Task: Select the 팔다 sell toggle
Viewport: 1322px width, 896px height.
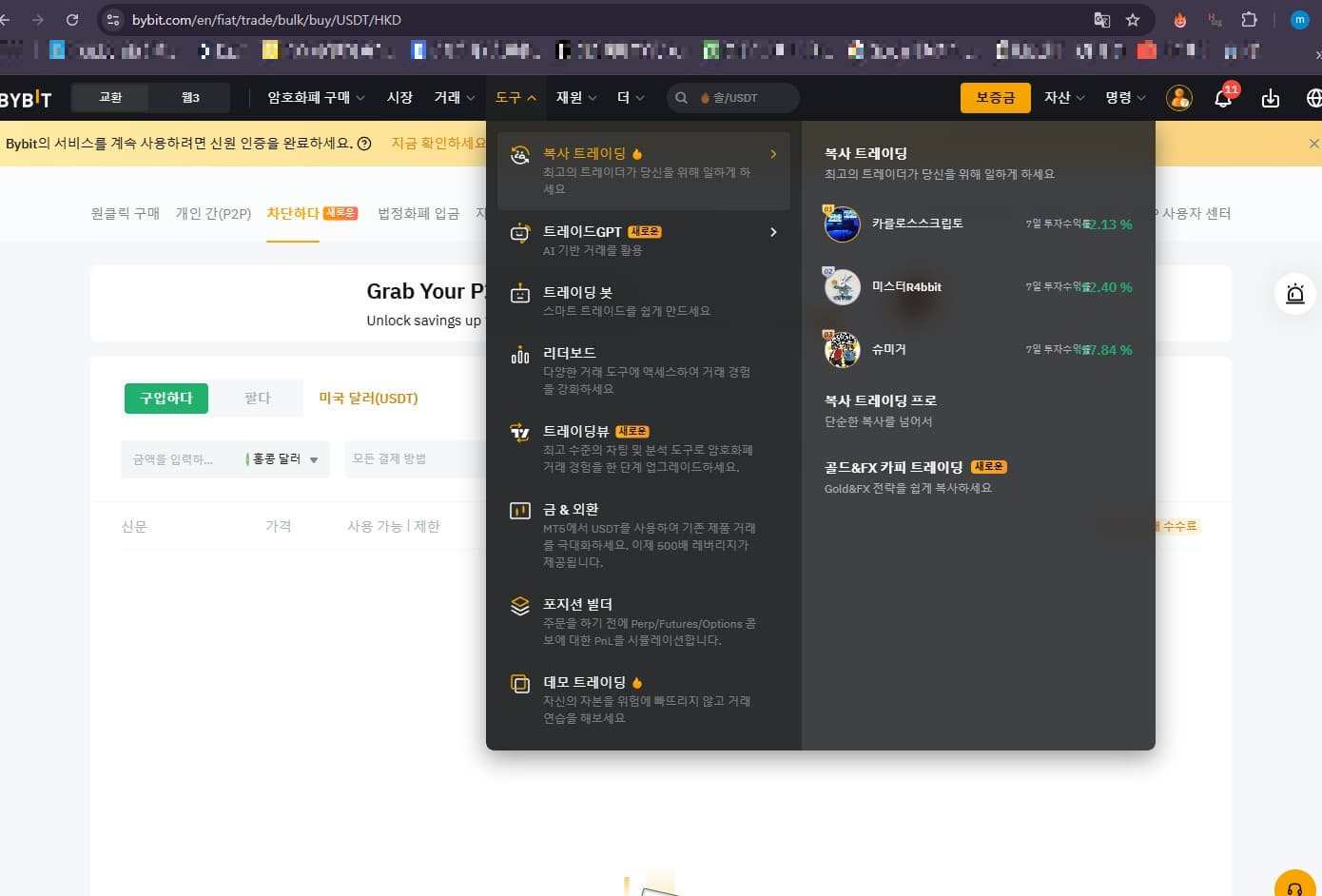Action: pos(257,398)
